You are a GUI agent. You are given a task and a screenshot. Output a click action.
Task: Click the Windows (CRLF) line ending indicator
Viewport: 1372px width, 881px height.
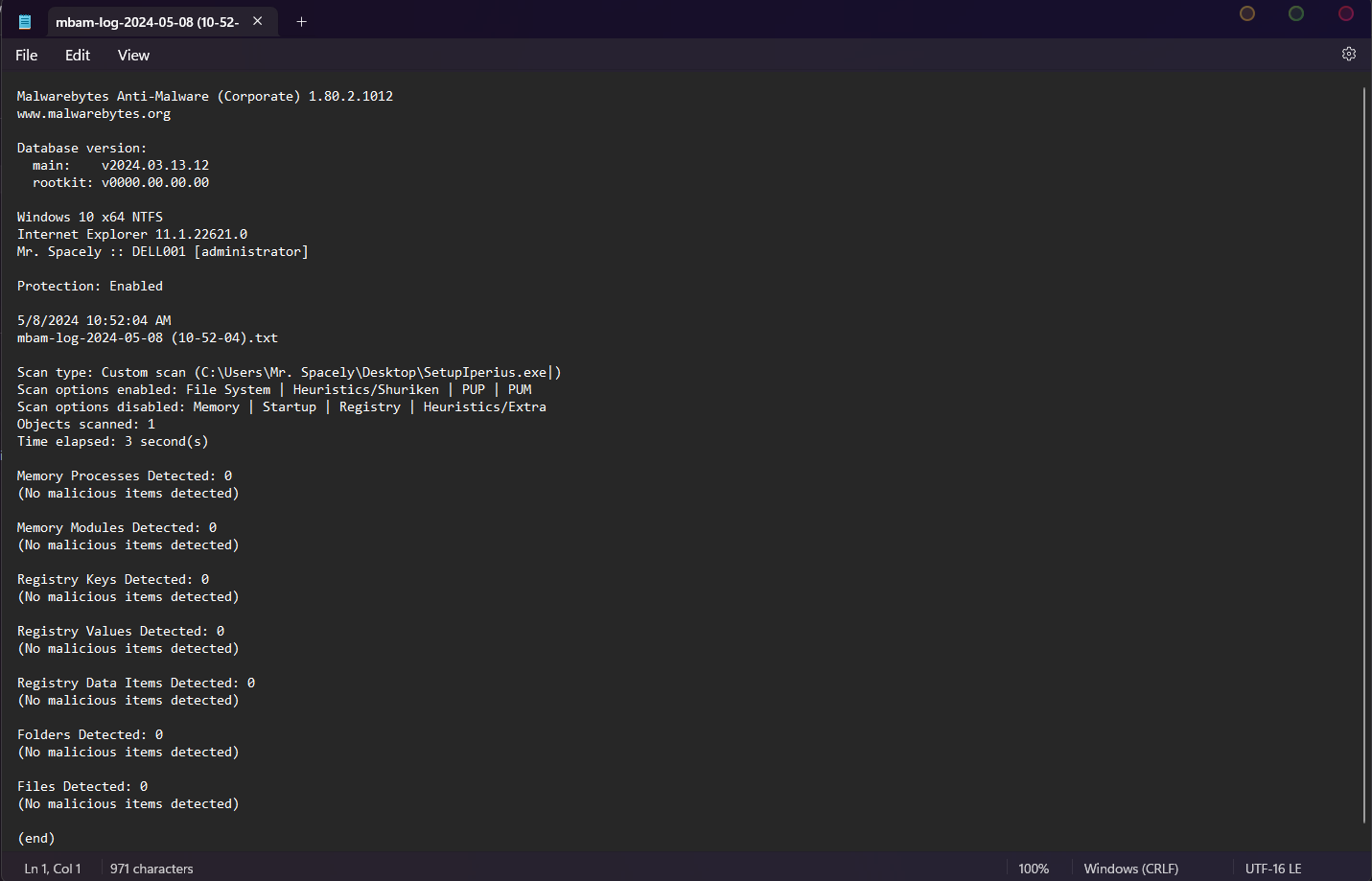pos(1131,869)
